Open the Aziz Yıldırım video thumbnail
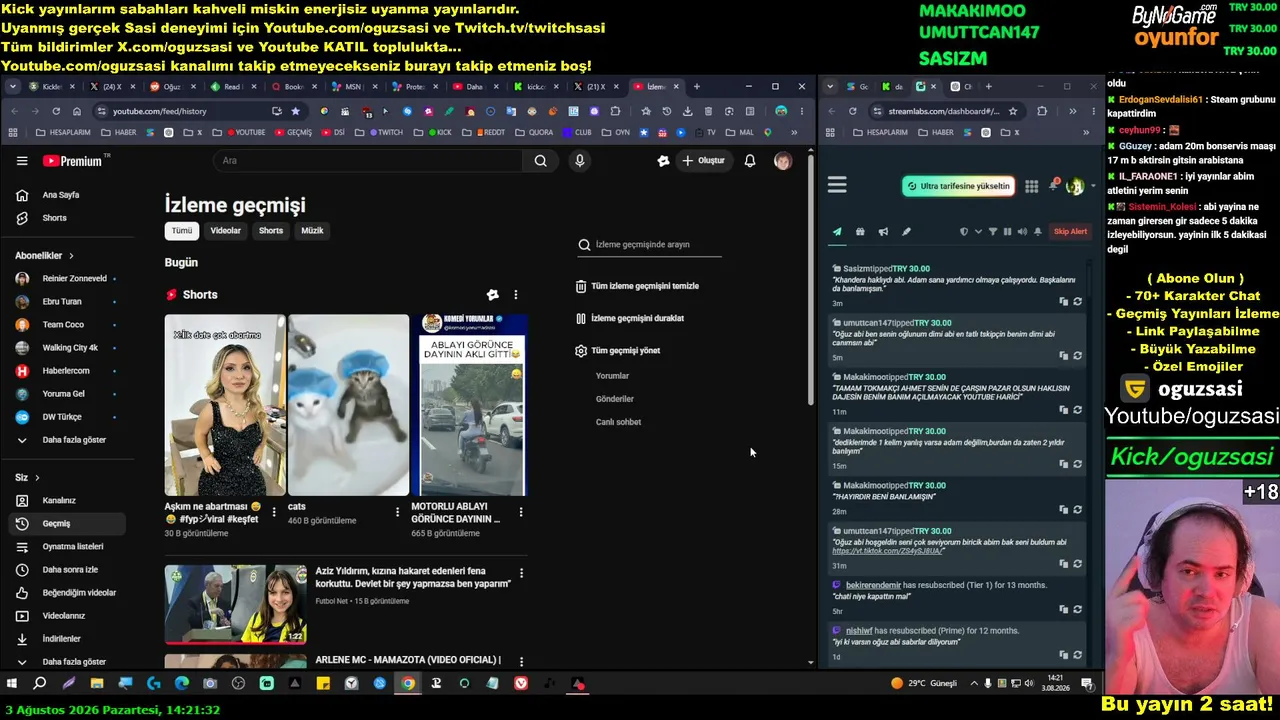 (236, 604)
